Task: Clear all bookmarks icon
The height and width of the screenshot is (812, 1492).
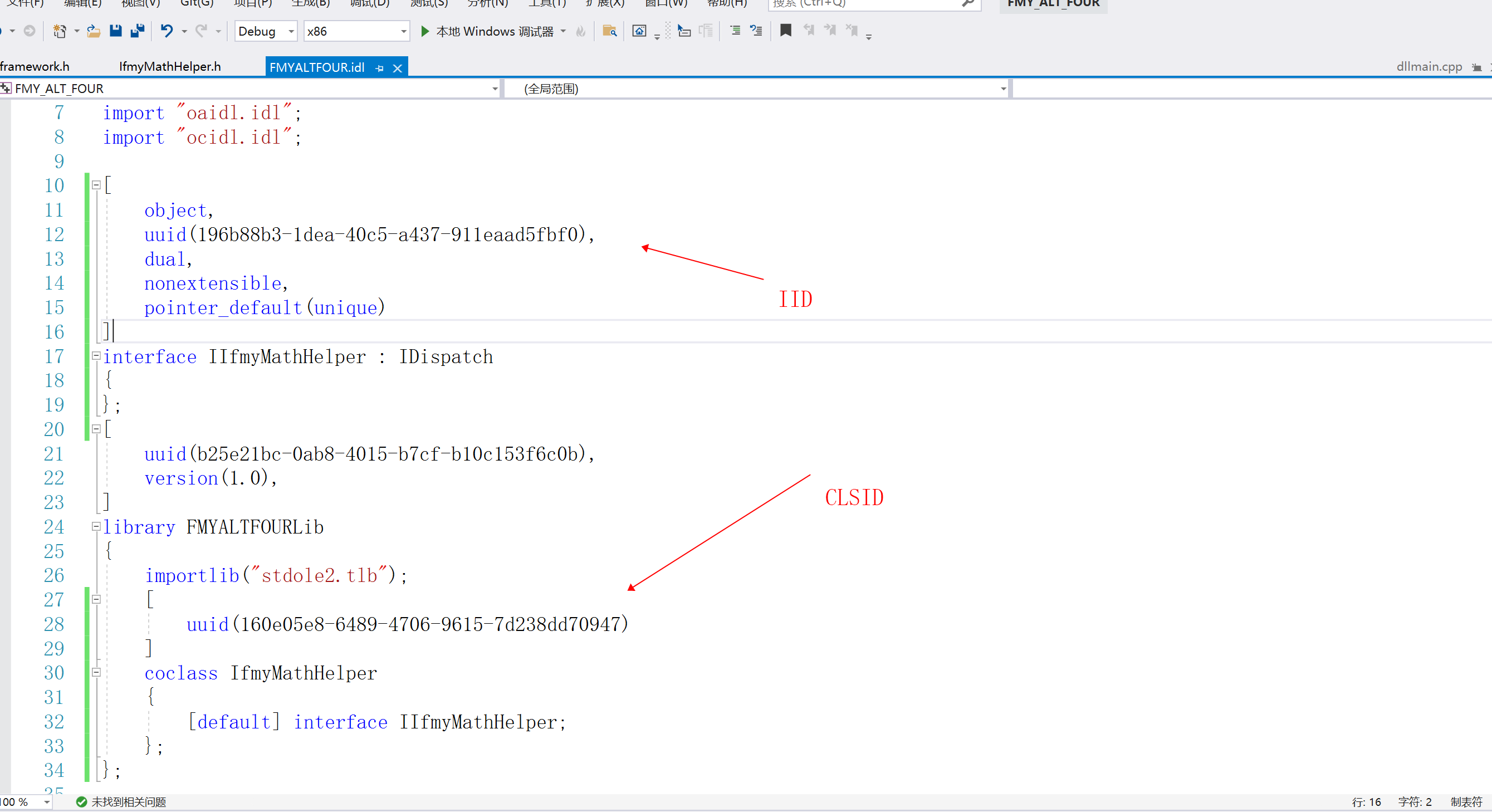Action: coord(852,31)
